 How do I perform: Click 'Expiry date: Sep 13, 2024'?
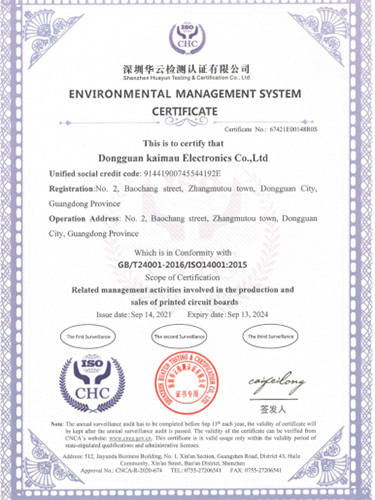228,314
